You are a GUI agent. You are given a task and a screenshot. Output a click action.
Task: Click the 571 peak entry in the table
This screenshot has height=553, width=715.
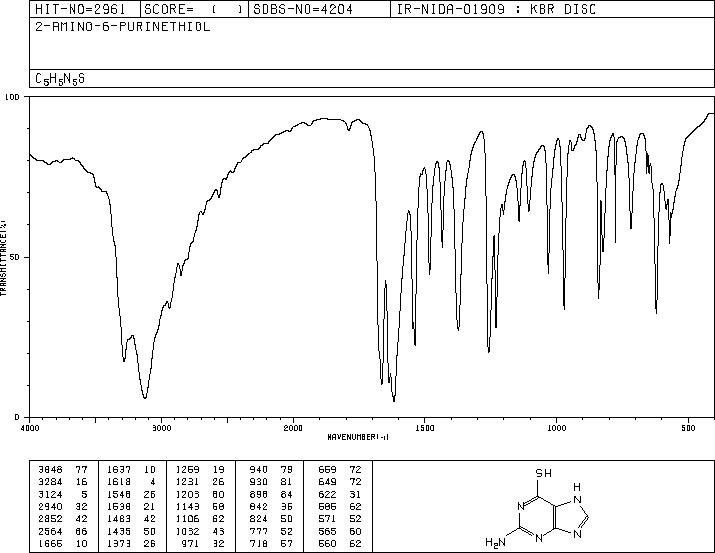pos(340,519)
